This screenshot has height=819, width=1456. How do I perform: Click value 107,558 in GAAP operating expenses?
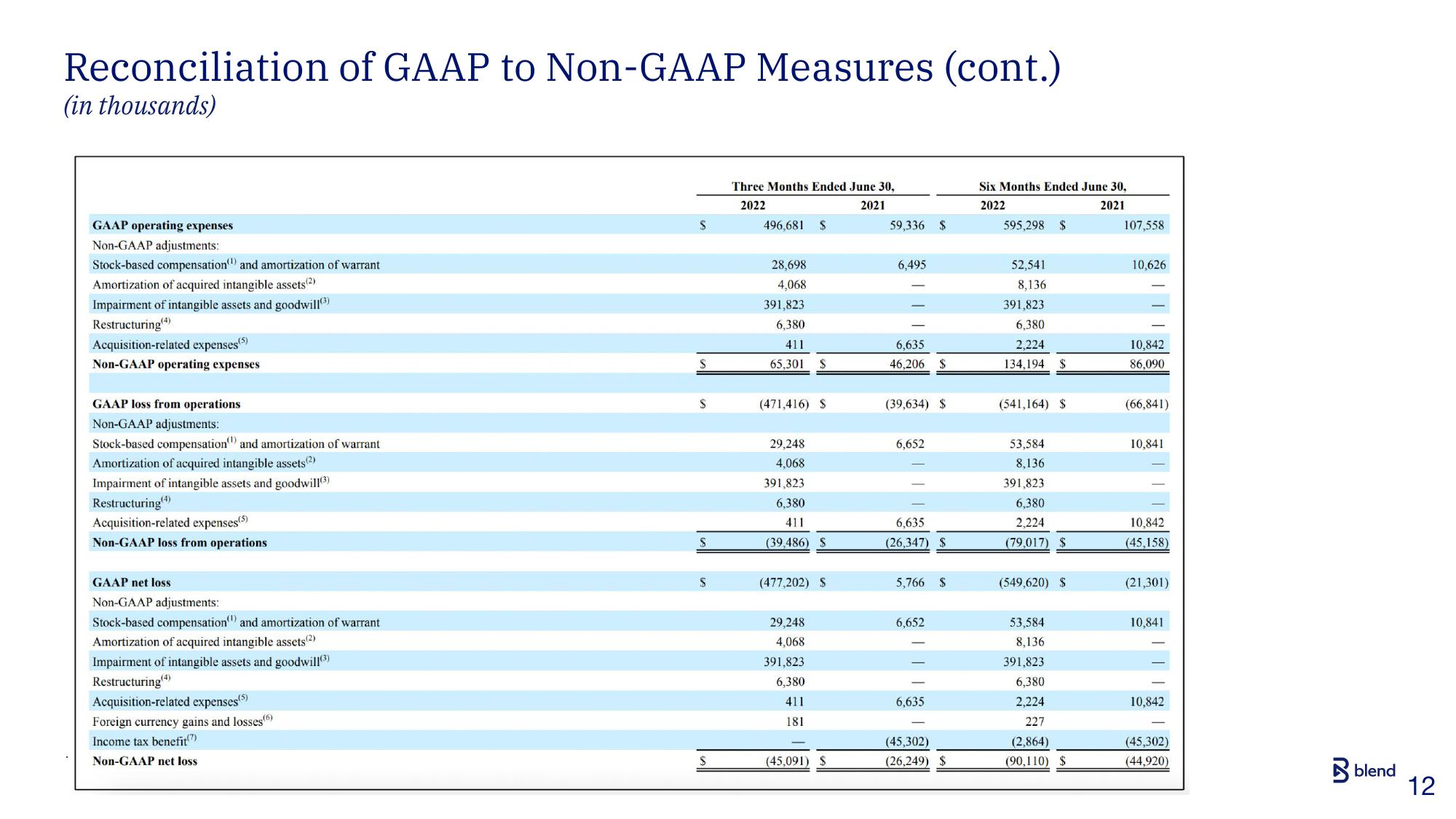point(1144,226)
